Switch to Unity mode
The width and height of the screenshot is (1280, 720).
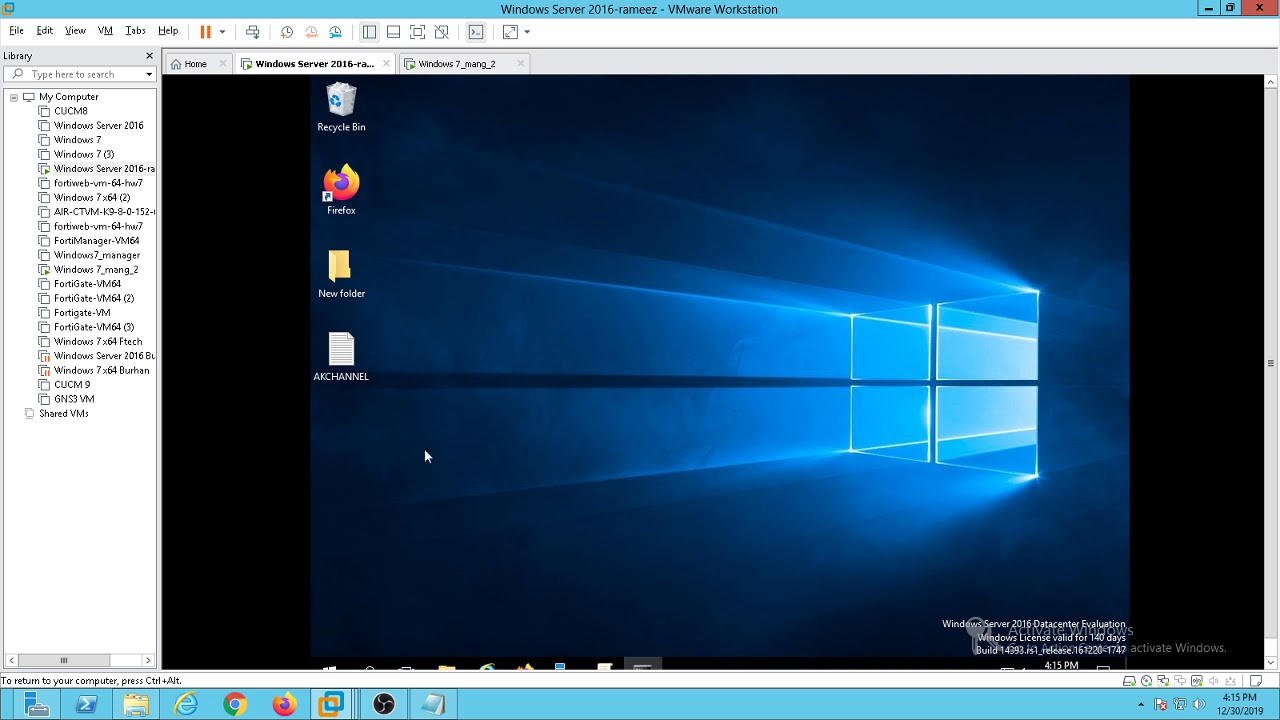[x=442, y=32]
